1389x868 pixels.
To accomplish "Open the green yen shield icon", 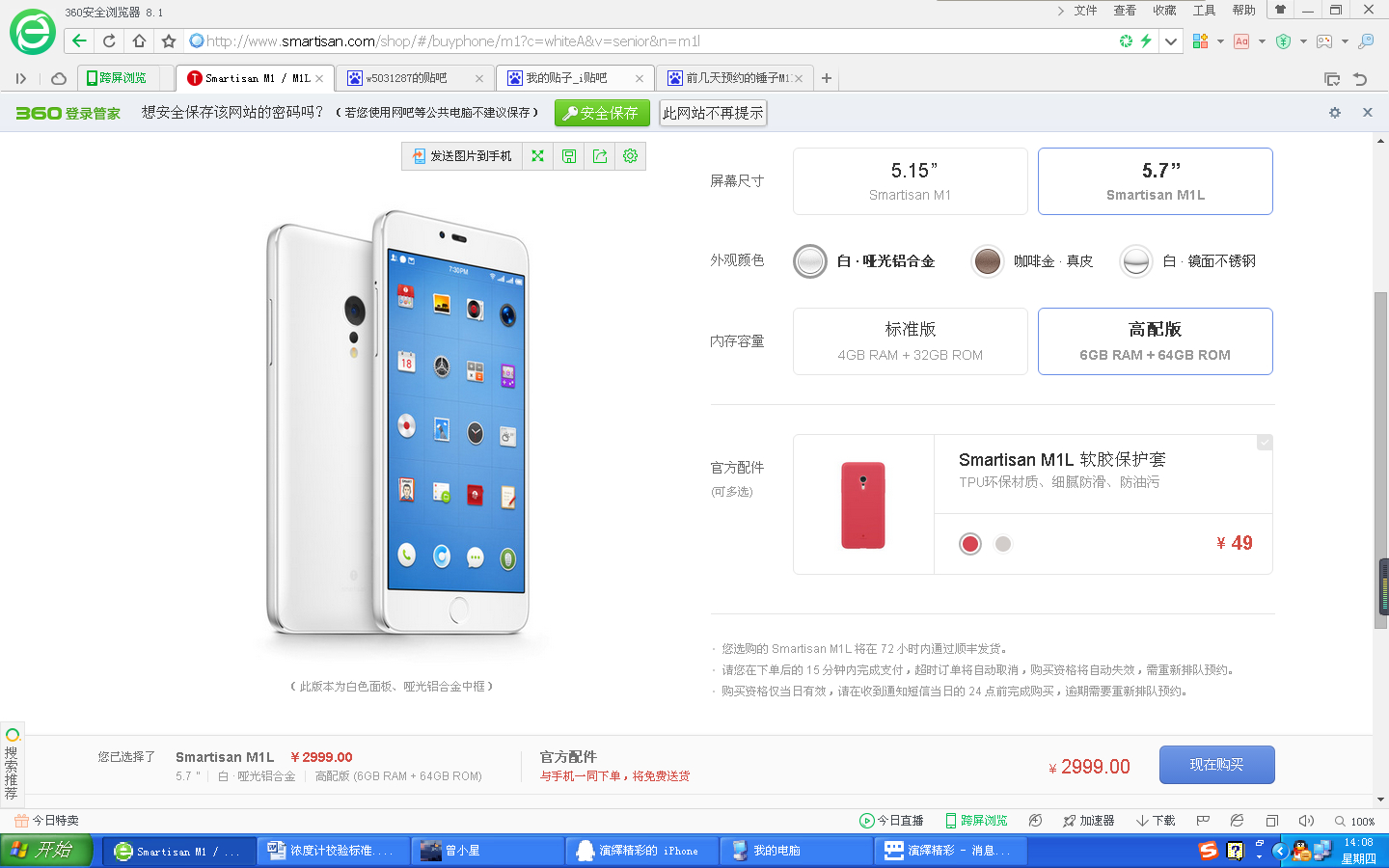I will click(x=1283, y=41).
